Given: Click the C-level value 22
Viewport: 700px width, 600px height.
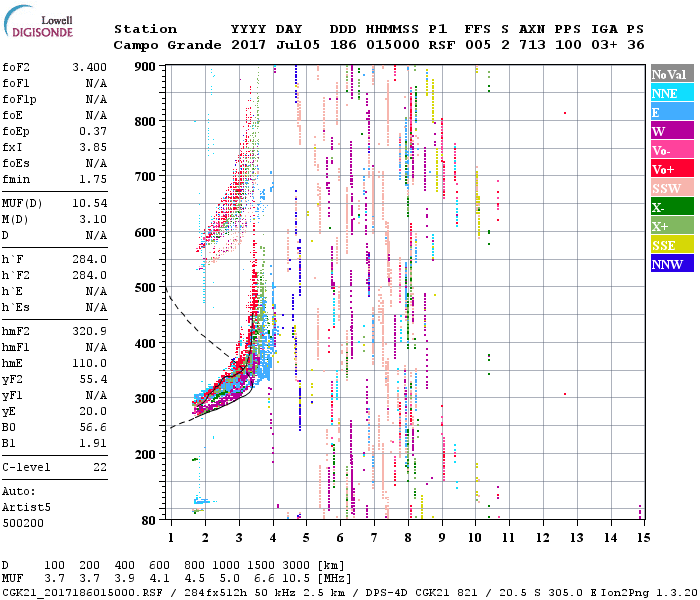Looking at the screenshot, I should click(x=100, y=467).
